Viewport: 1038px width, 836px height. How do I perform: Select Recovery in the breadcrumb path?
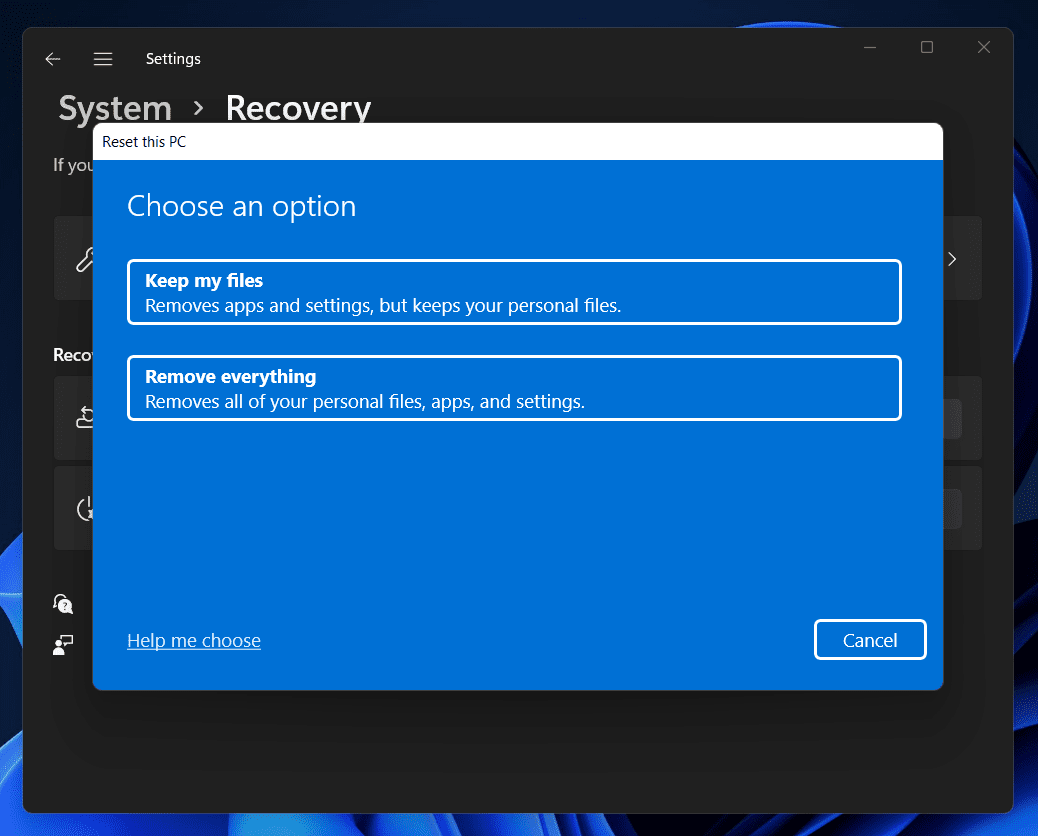coord(298,107)
